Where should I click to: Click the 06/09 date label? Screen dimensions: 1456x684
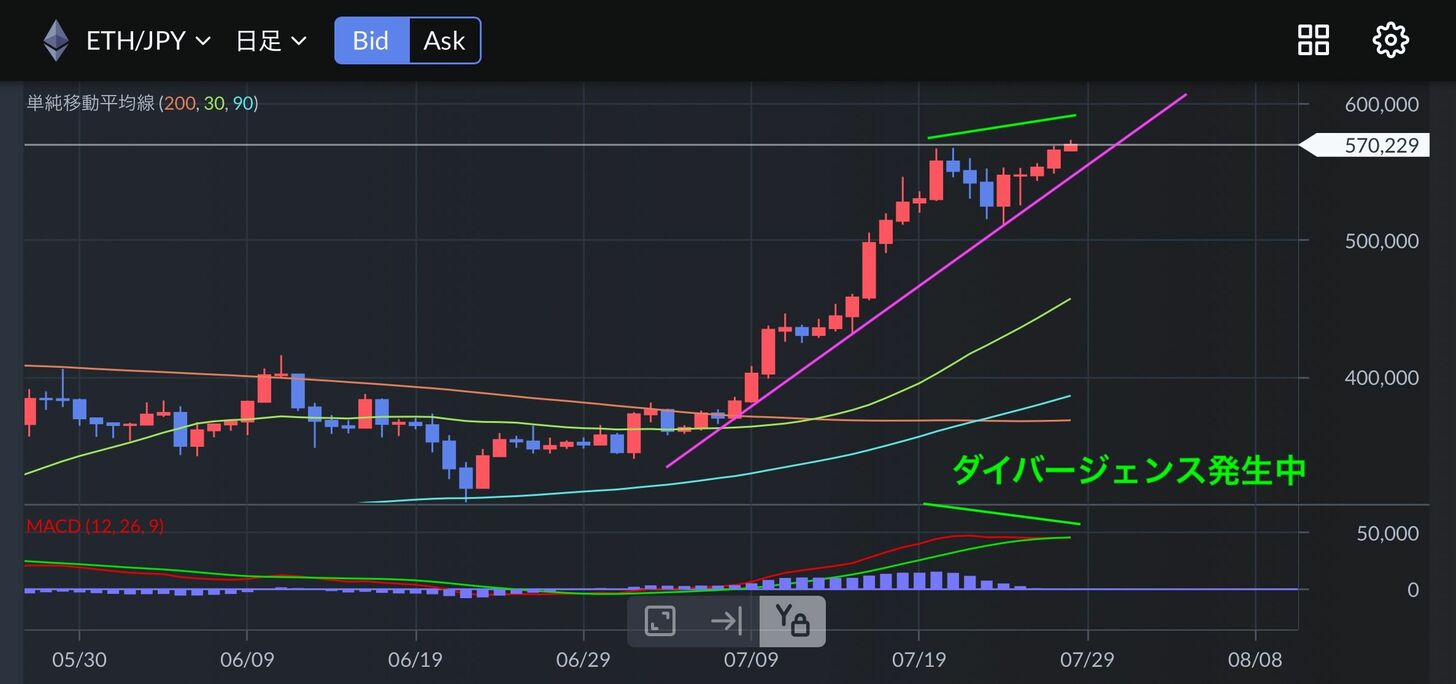click(x=247, y=661)
